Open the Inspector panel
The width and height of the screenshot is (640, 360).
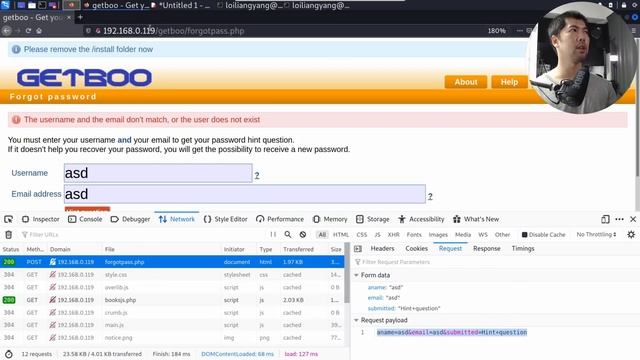click(x=41, y=219)
